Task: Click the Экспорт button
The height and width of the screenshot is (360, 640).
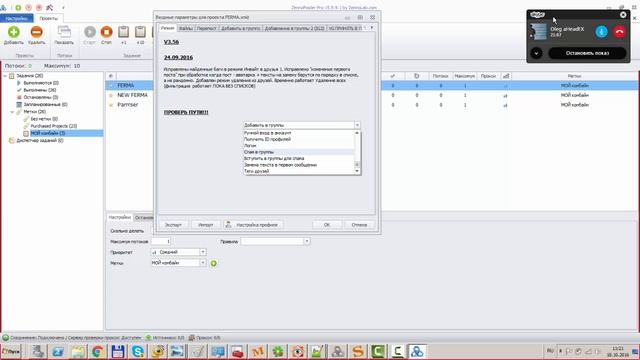Action: [173, 225]
